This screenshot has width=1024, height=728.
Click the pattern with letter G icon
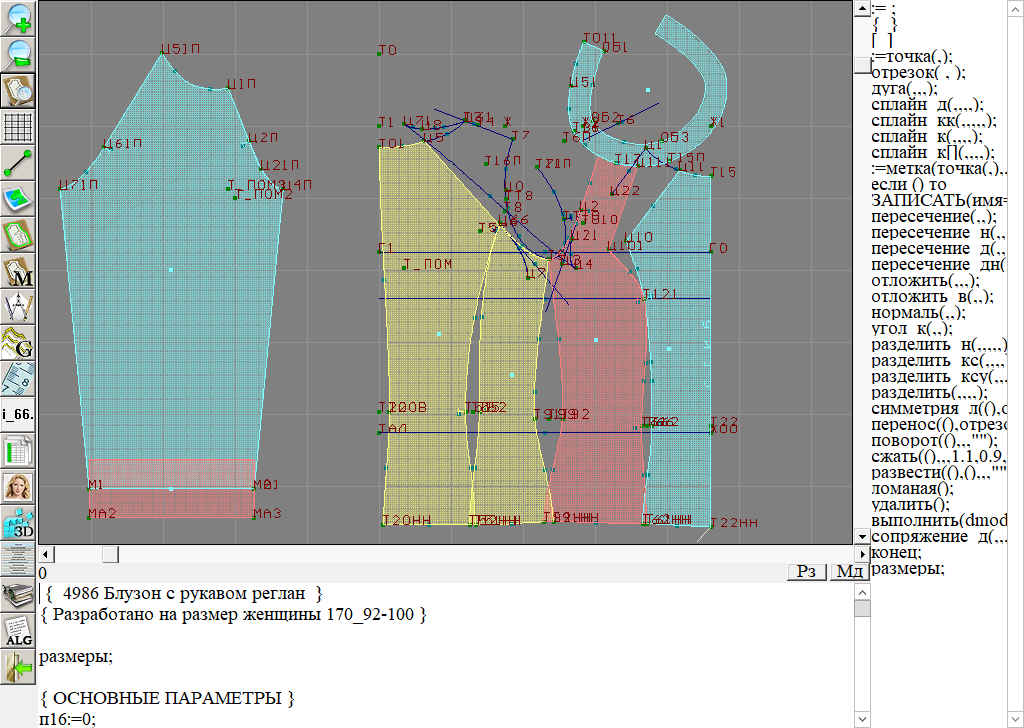19,343
